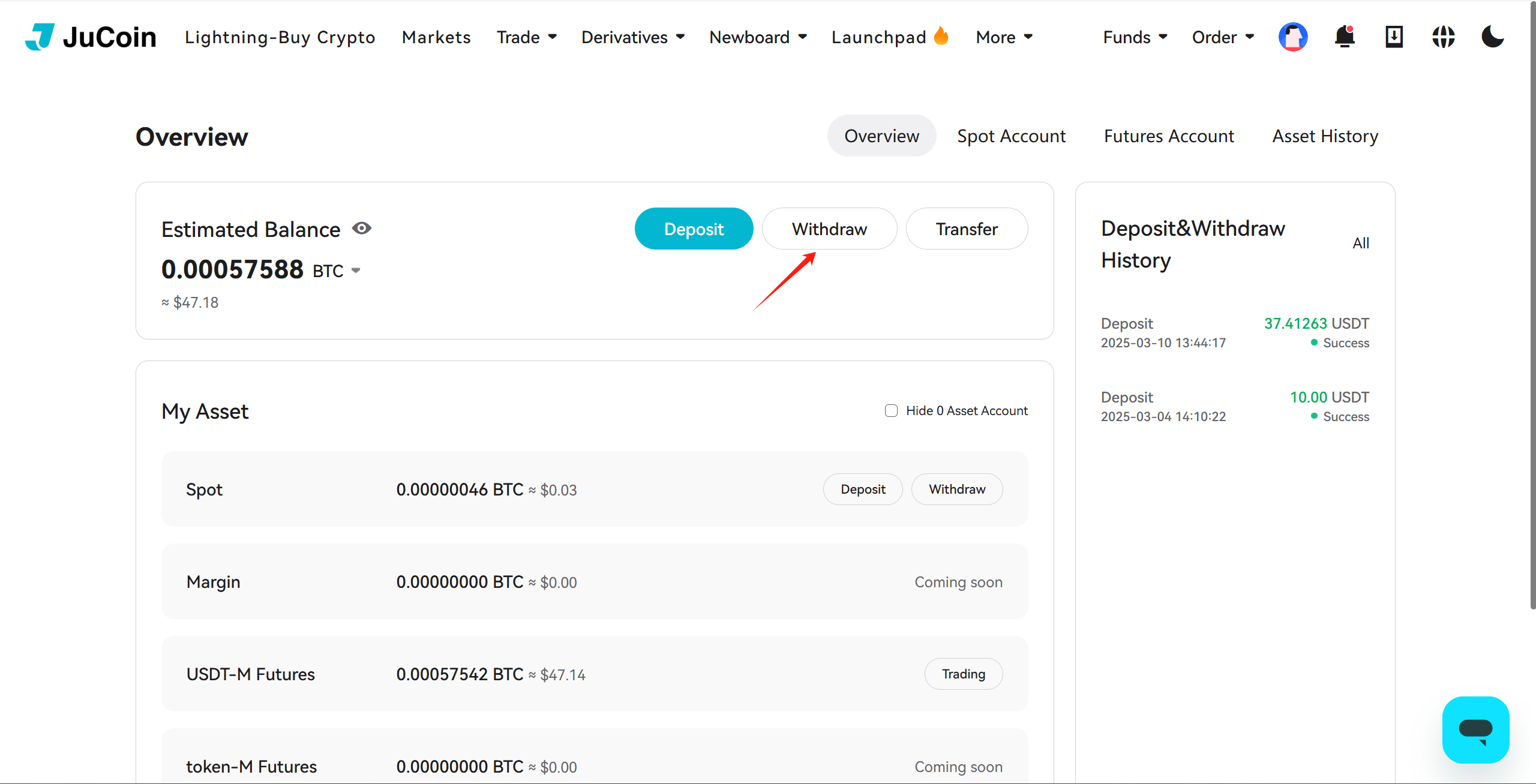Viewport: 1536px width, 784px height.
Task: Expand the Order dropdown menu
Action: click(1223, 37)
